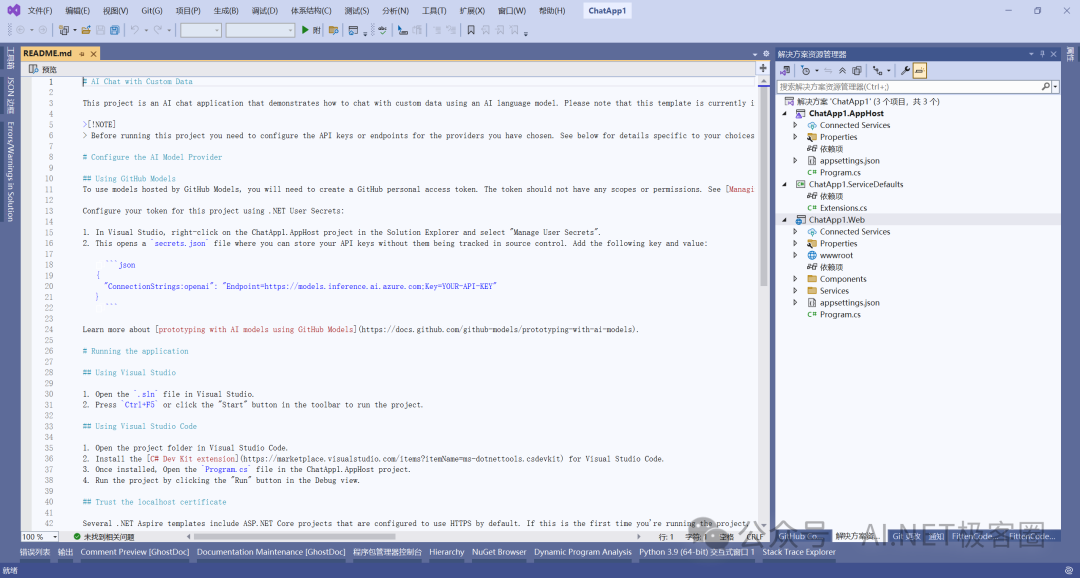
Task: Select appsettings.json under ChatApp1.Web
Action: pos(849,302)
